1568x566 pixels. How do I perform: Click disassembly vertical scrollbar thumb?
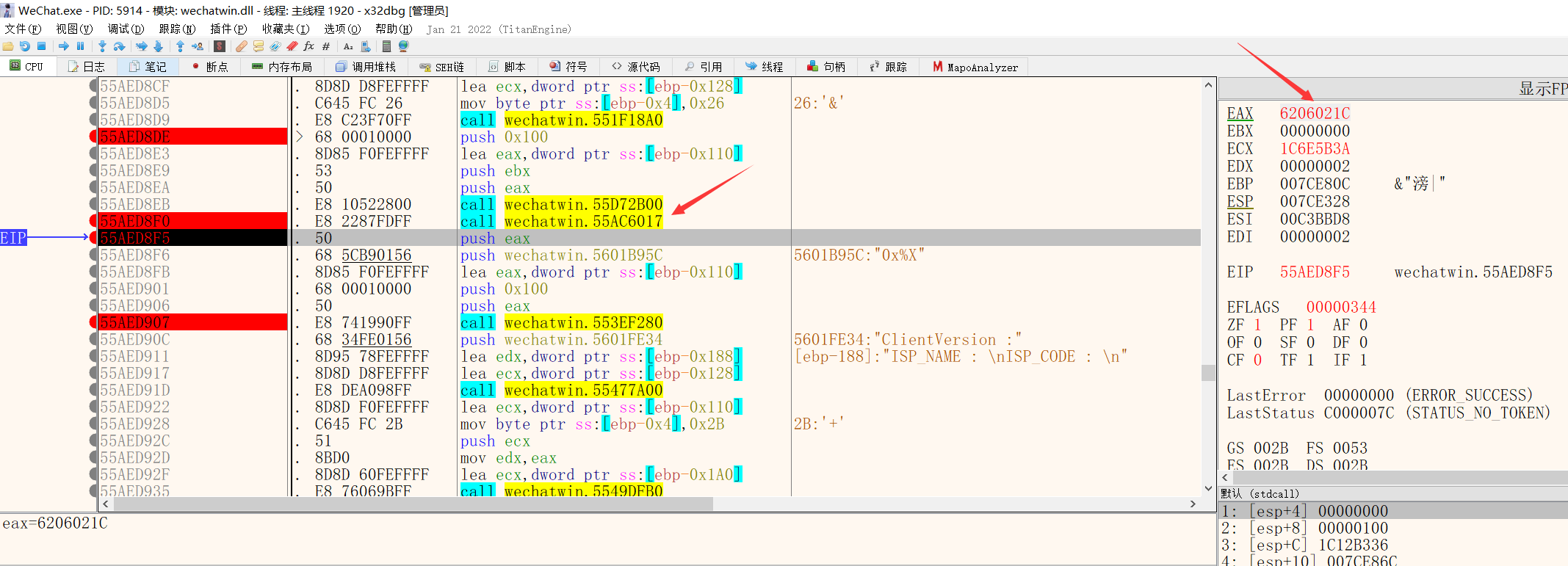coord(1208,372)
